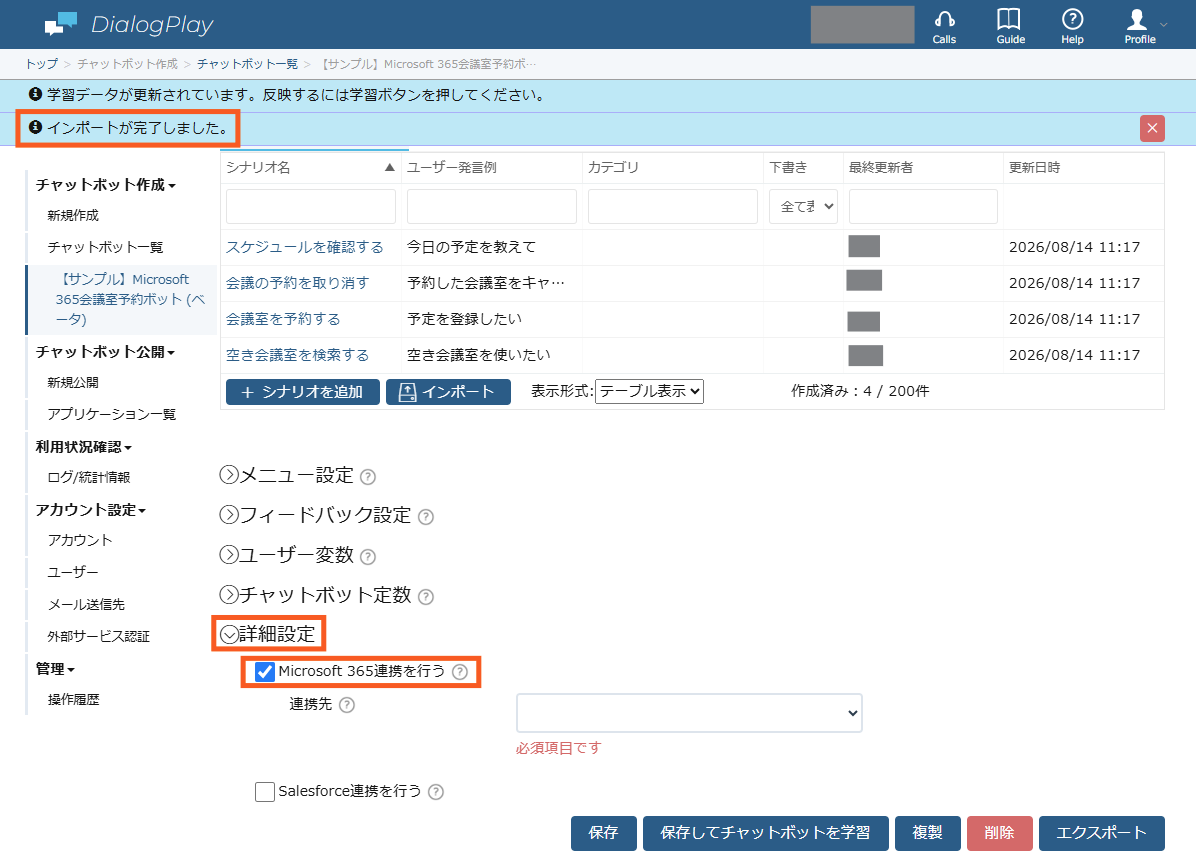This screenshot has height=861, width=1196.
Task: Focus シナリオ名 filter input
Action: pyautogui.click(x=311, y=207)
